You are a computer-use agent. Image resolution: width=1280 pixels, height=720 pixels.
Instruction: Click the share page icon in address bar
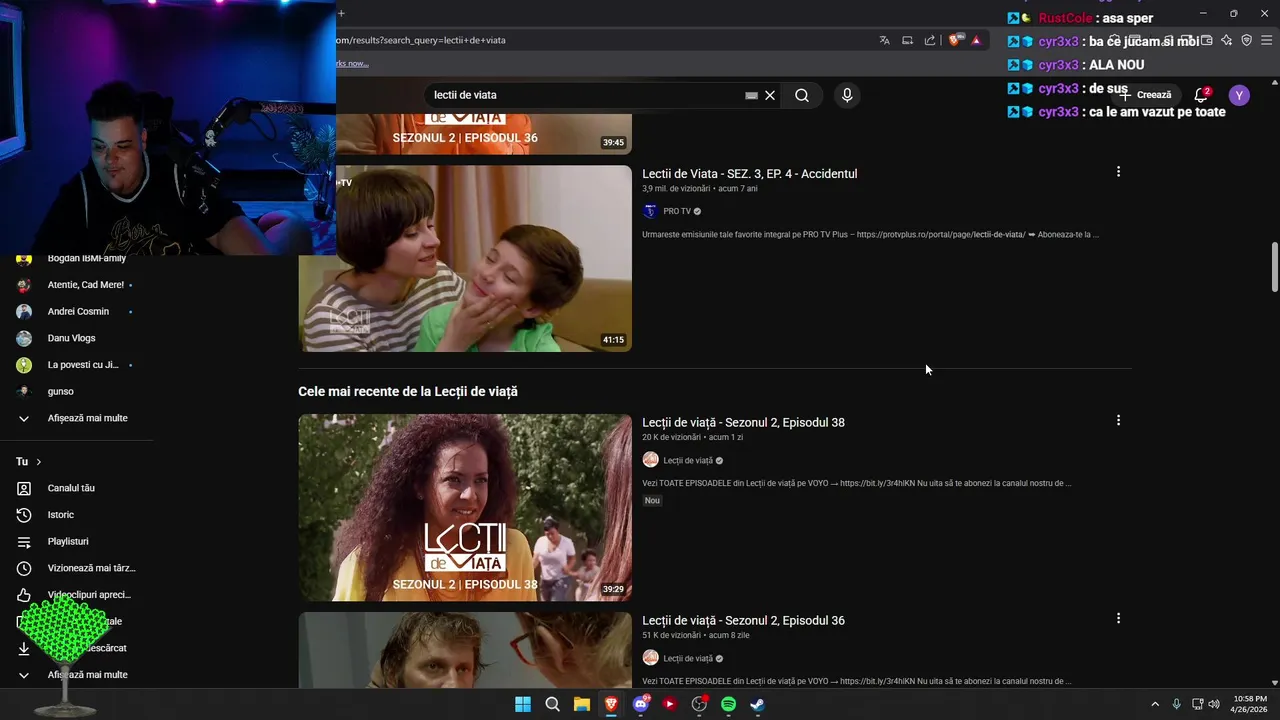(930, 40)
